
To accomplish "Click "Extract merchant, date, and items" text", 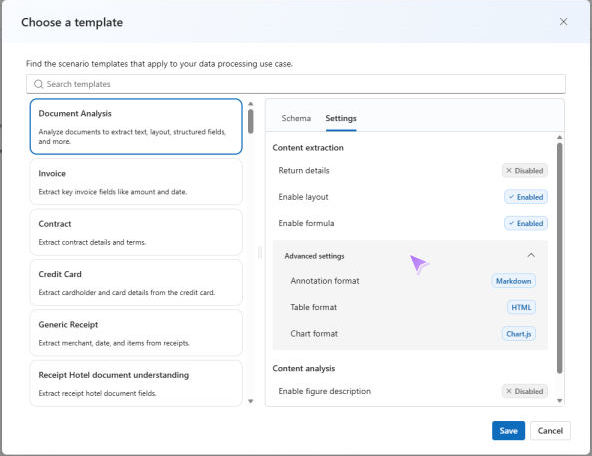I will point(114,343).
